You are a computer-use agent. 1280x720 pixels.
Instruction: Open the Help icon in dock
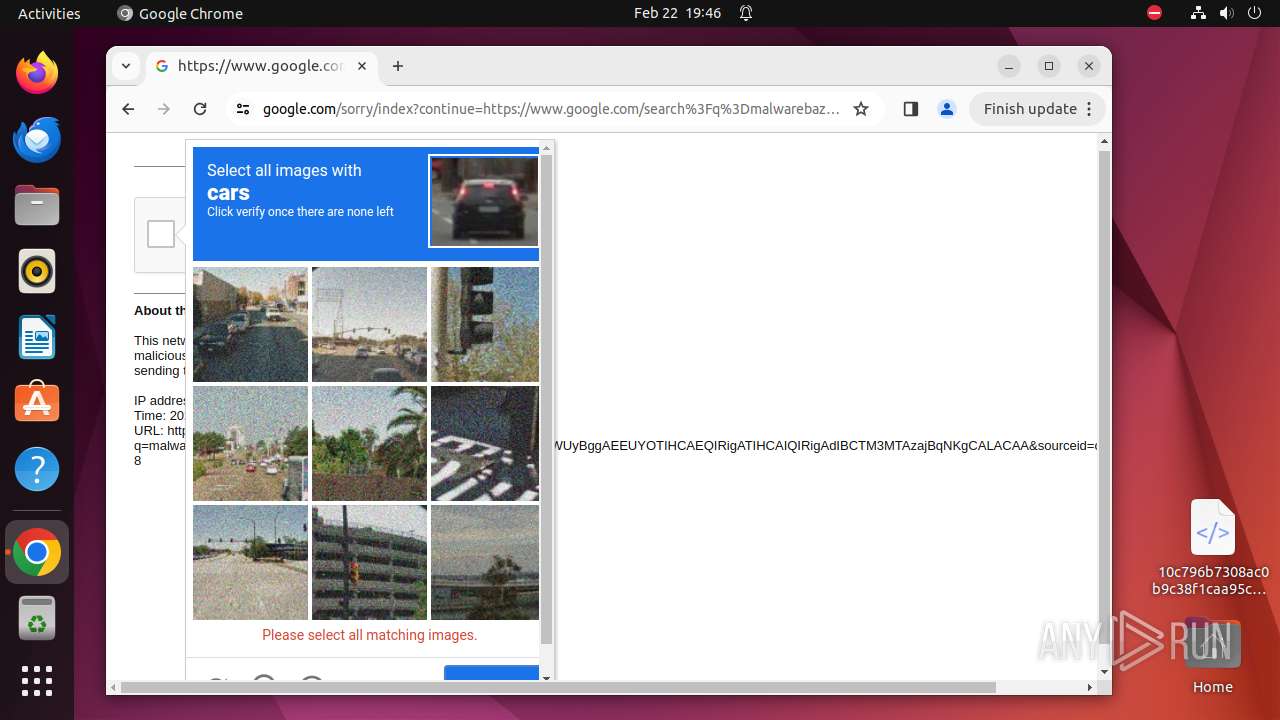pyautogui.click(x=37, y=469)
